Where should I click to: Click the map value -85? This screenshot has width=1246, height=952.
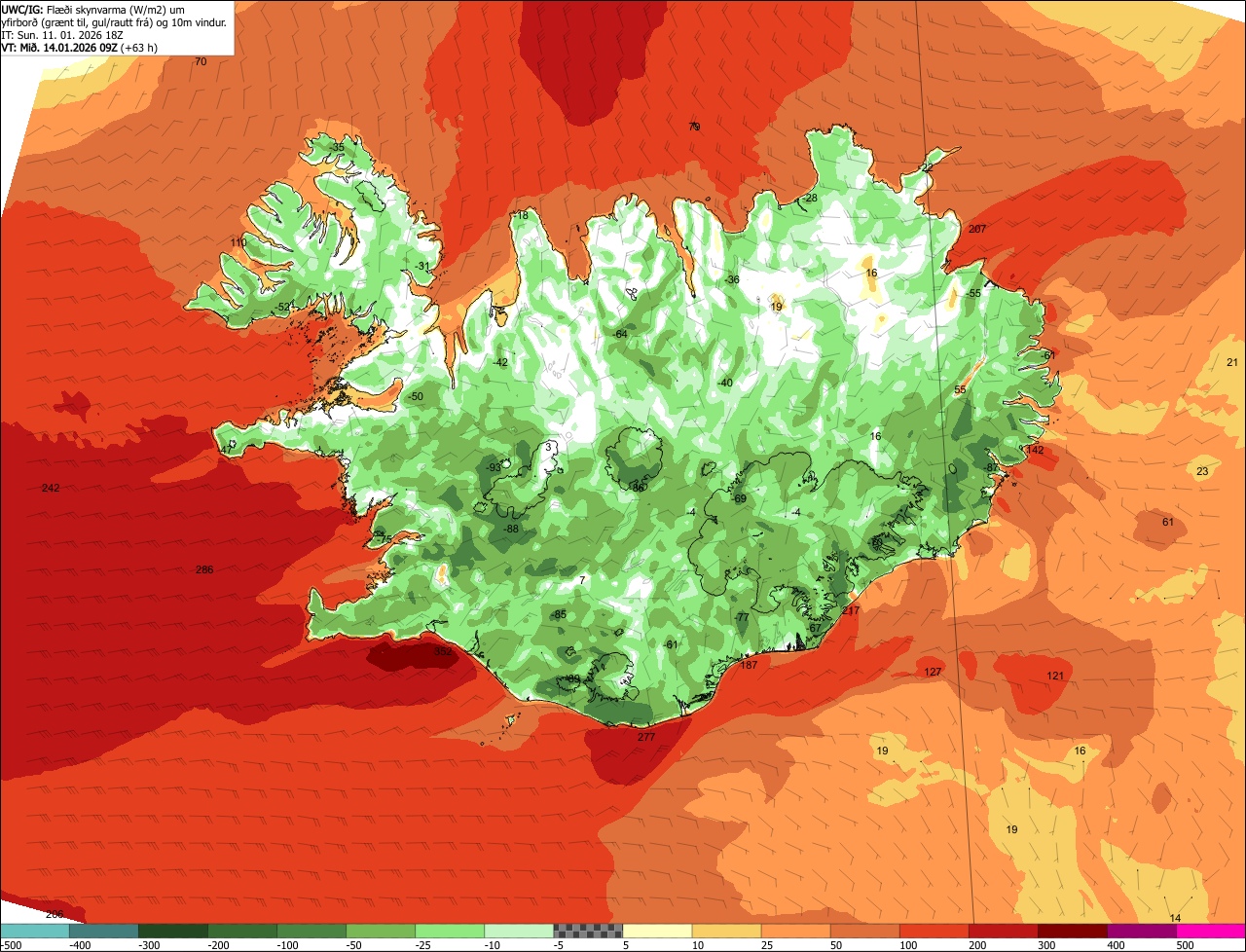pyautogui.click(x=559, y=614)
